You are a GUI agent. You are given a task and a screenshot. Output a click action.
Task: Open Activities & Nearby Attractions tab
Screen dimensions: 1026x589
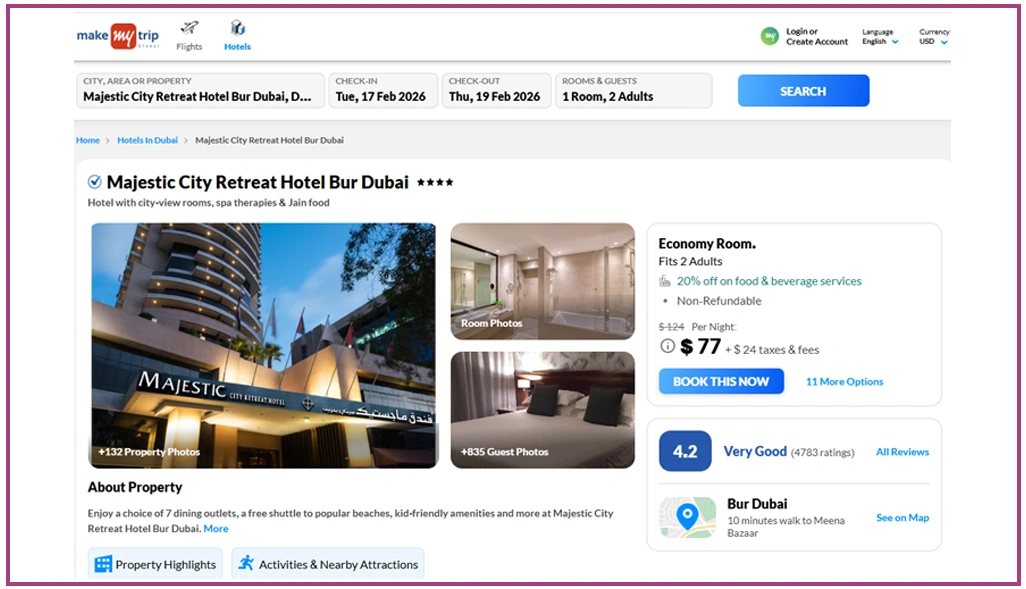tap(328, 564)
